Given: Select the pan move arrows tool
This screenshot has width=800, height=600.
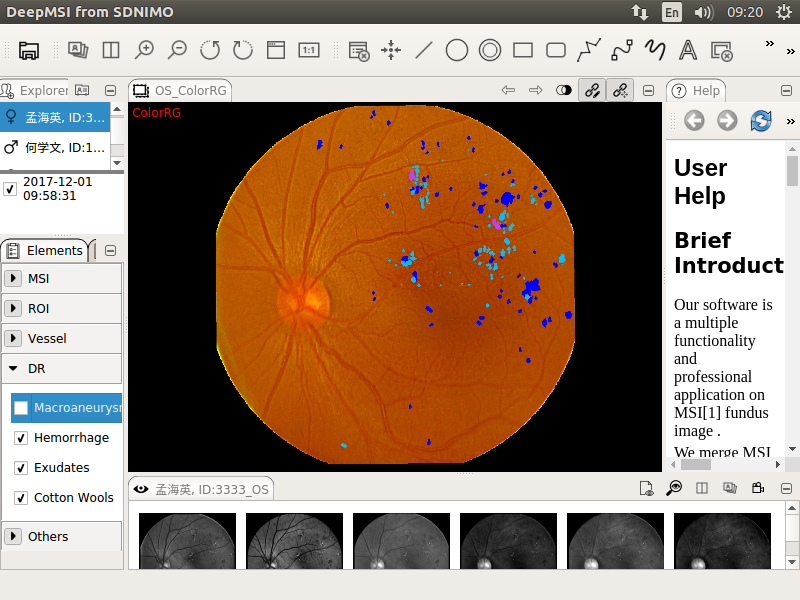Looking at the screenshot, I should pyautogui.click(x=391, y=50).
